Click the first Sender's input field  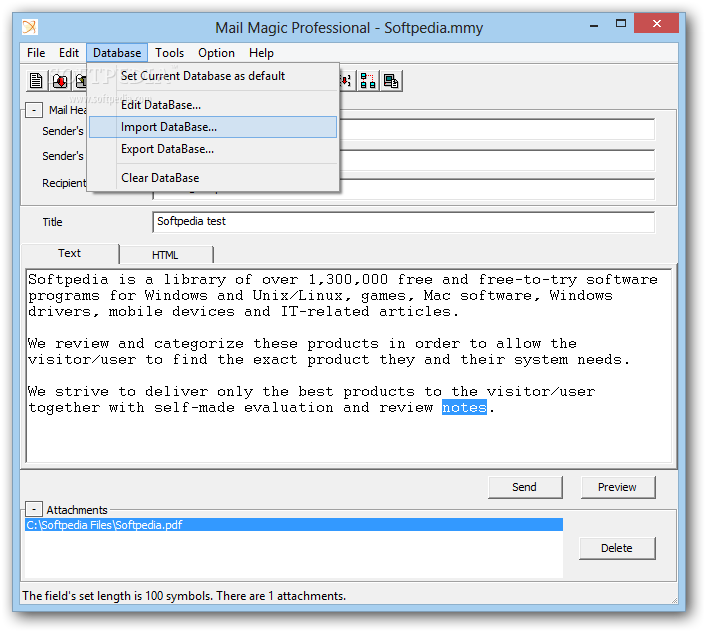click(497, 130)
